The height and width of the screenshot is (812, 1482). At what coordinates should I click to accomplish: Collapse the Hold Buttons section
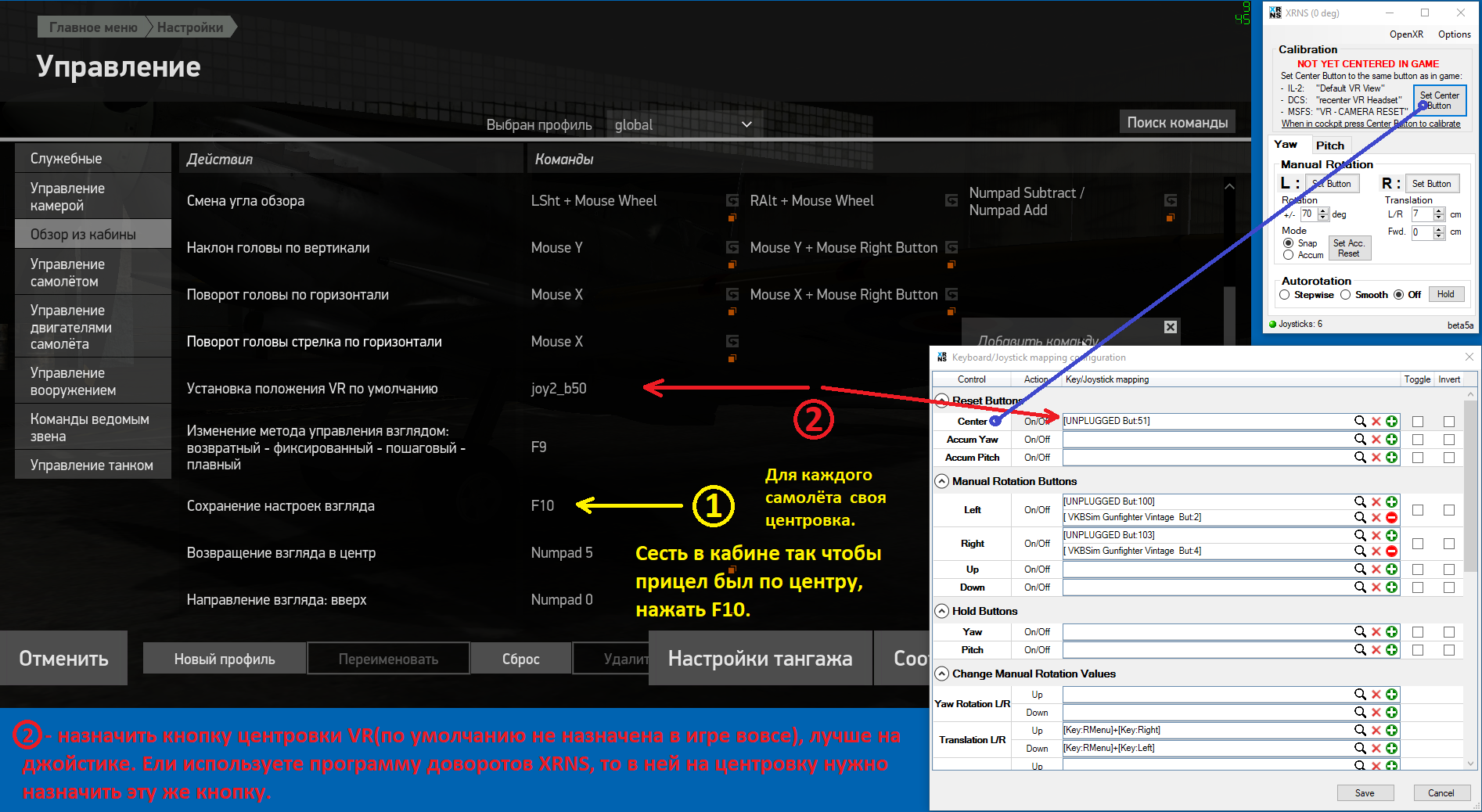point(942,611)
